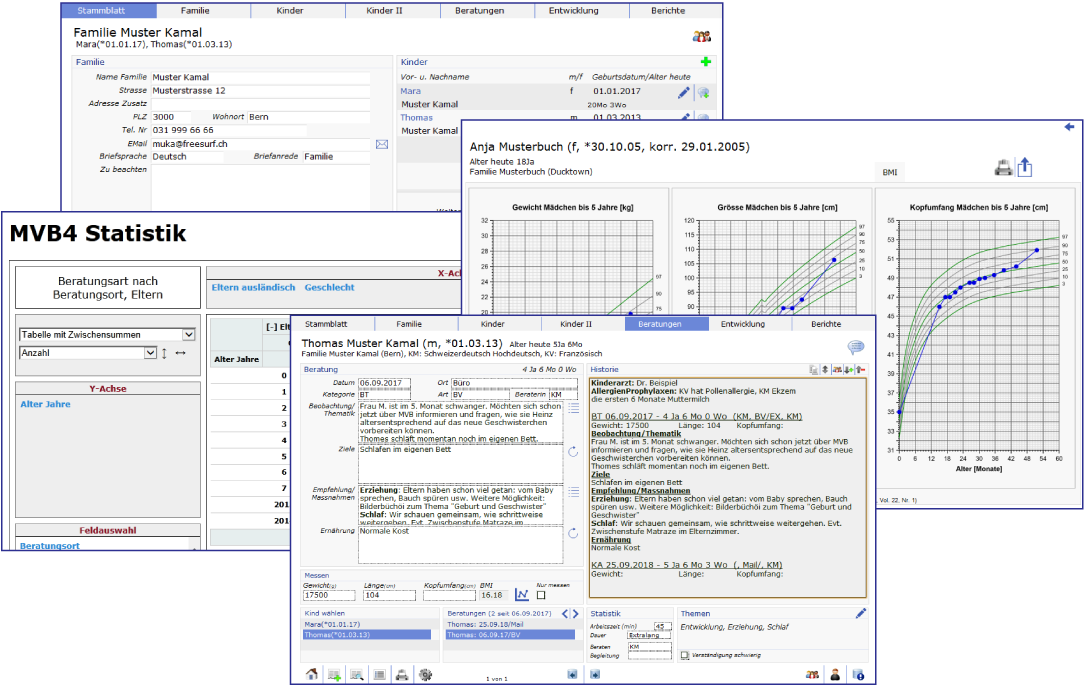Click the speech bubble icon beside Thomas header
Viewport: 1085px width, 687px height.
pos(856,347)
